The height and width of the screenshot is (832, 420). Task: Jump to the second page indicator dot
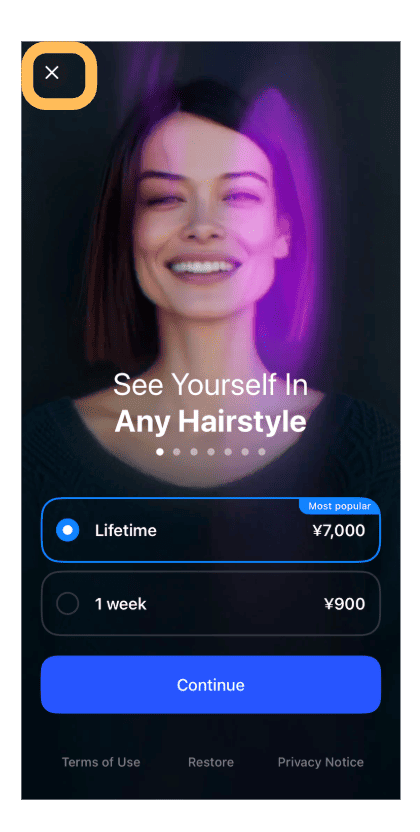pyautogui.click(x=177, y=452)
